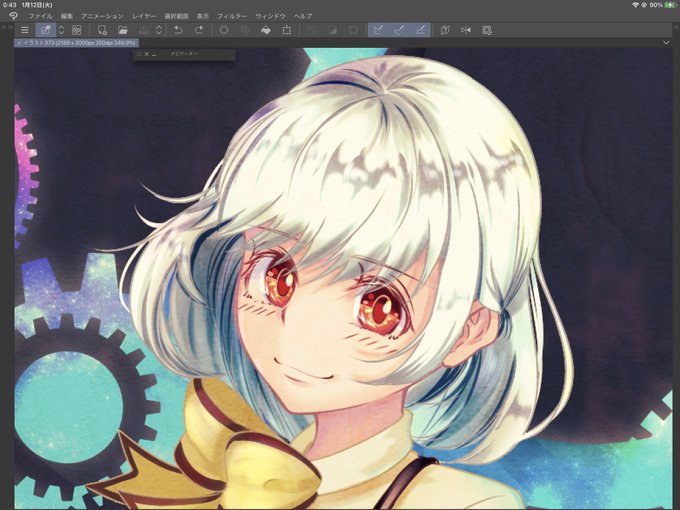Fill with the paint bucket icon

pyautogui.click(x=266, y=30)
